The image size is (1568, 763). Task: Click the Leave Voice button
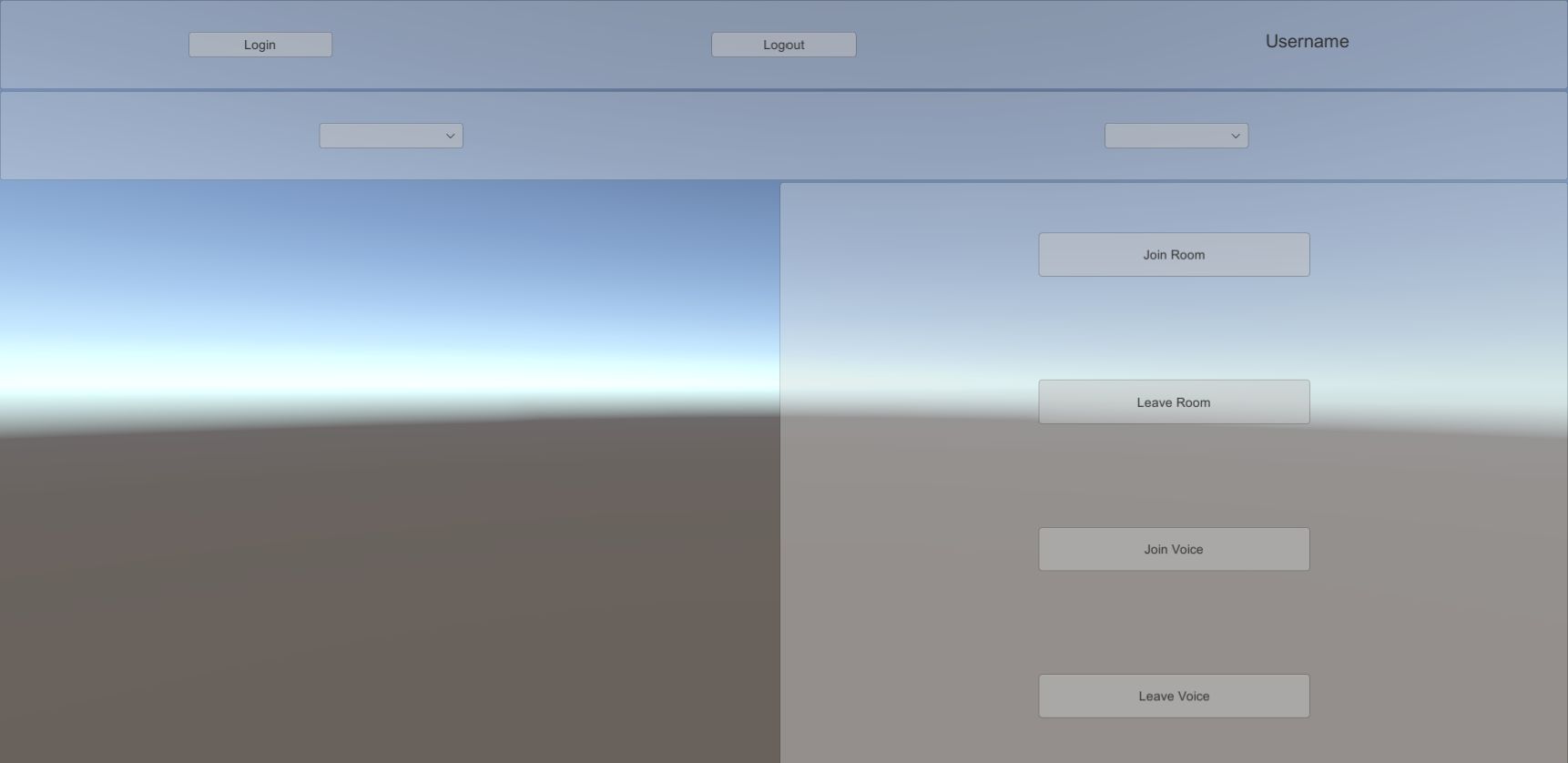click(1174, 697)
